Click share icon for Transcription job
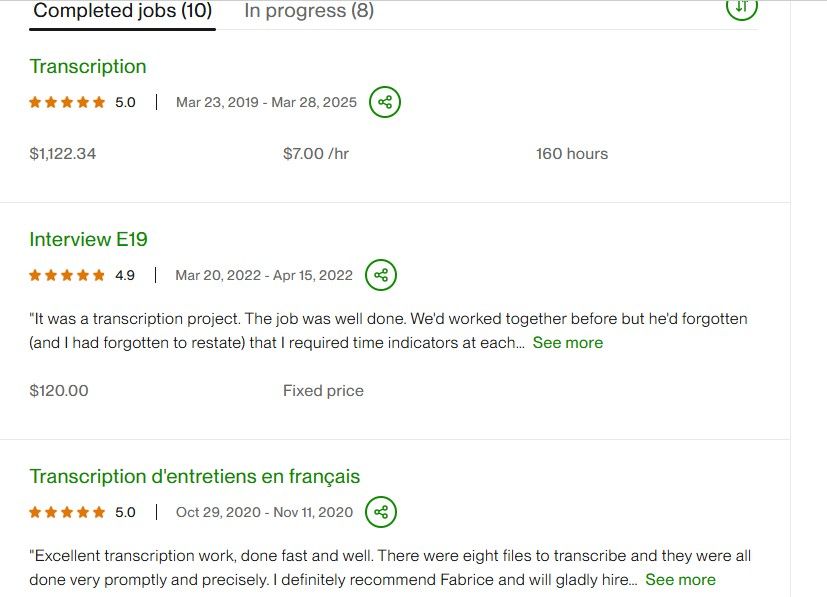827x597 pixels. click(x=385, y=102)
